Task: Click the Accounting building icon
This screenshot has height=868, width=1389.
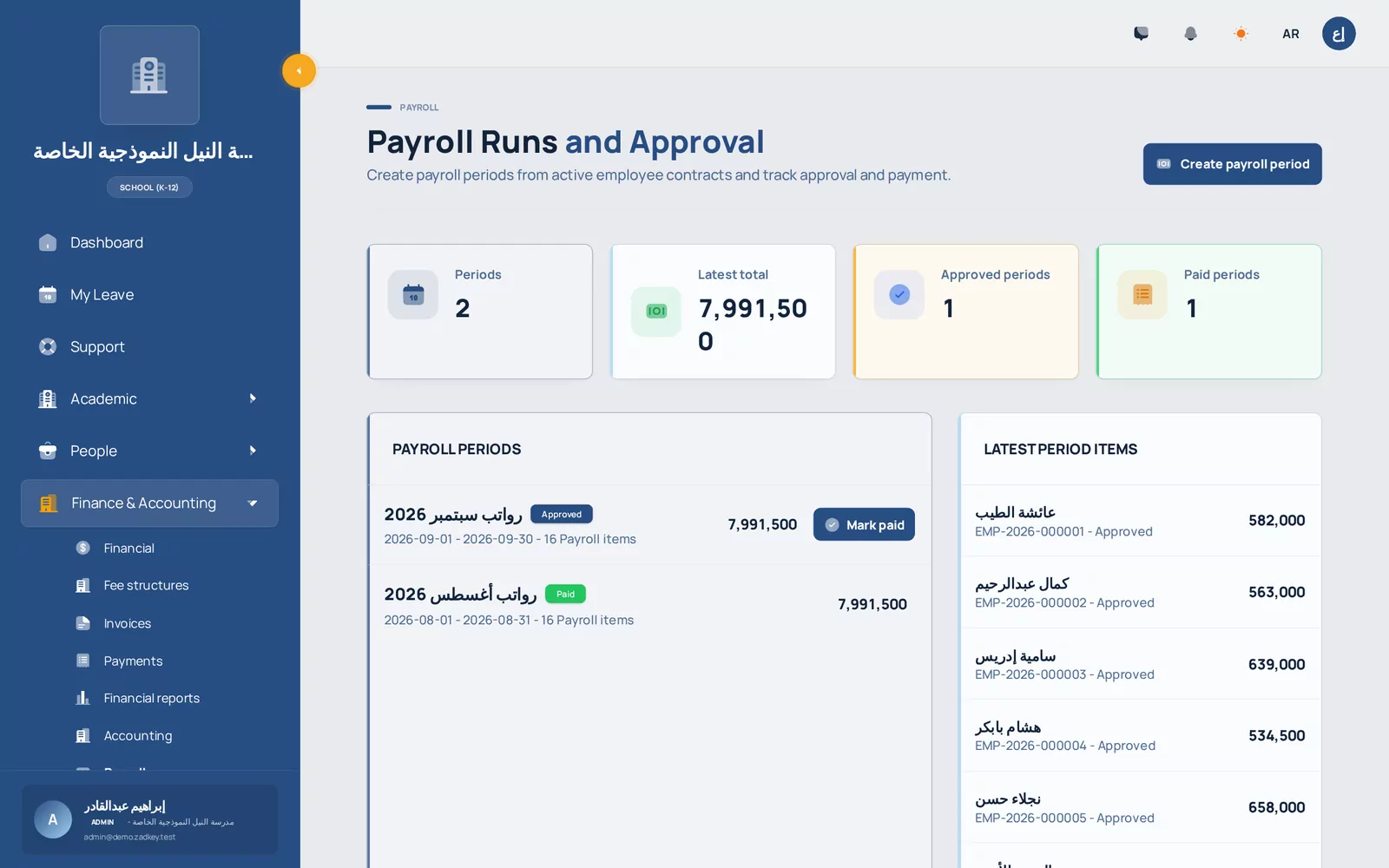Action: pos(83,736)
